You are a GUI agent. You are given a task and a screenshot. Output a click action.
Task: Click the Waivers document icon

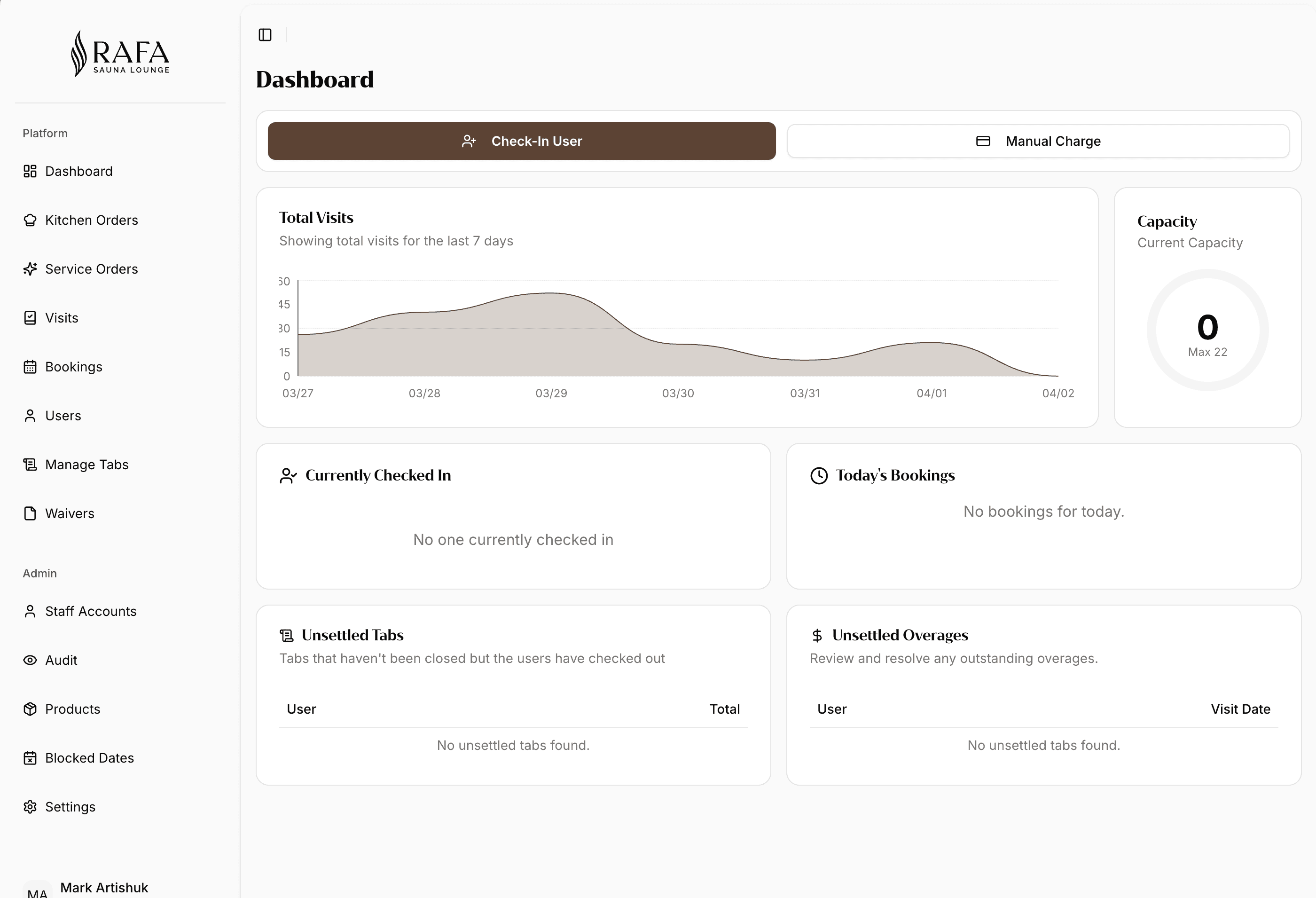click(30, 513)
